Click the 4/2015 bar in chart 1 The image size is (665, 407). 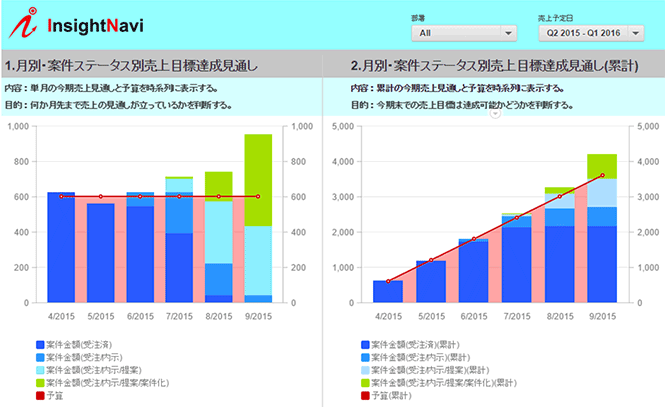(x=61, y=247)
